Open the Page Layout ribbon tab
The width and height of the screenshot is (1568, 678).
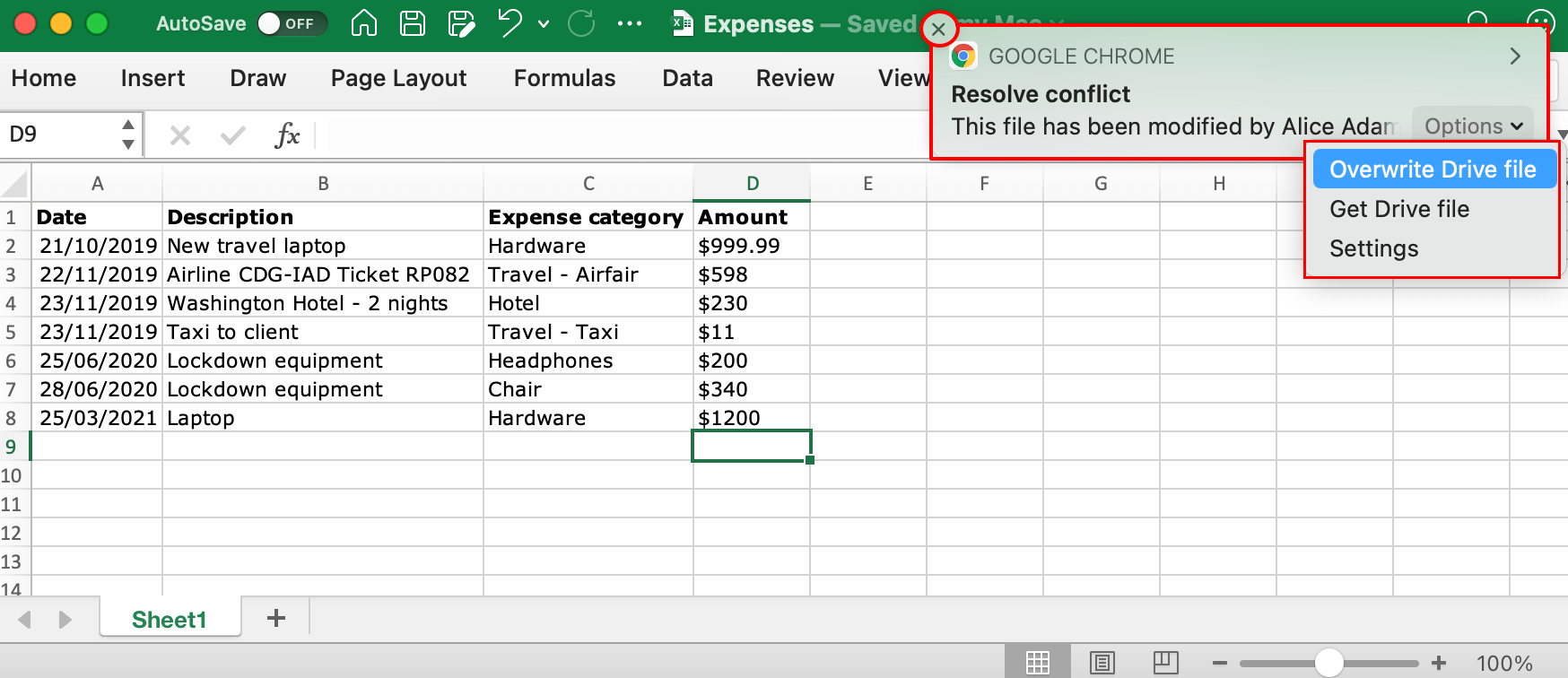399,78
